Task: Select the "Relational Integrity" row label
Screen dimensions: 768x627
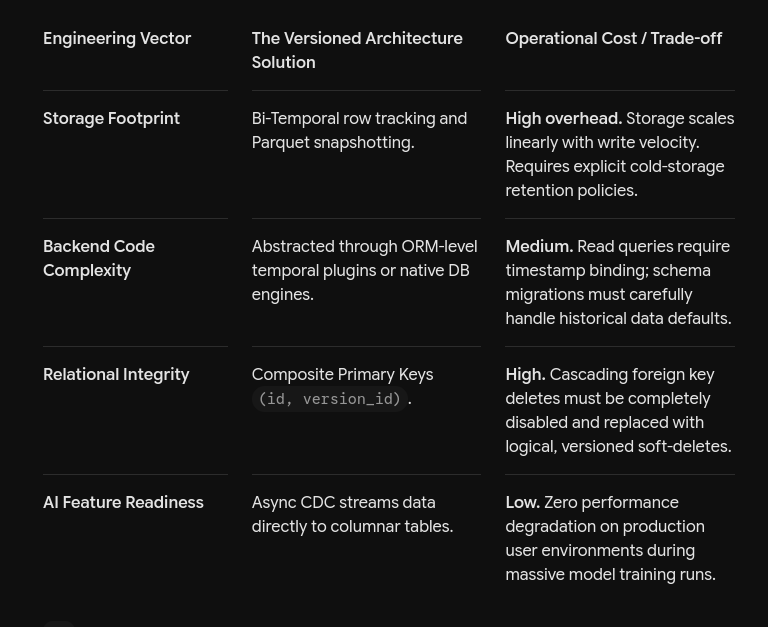Action: (116, 374)
